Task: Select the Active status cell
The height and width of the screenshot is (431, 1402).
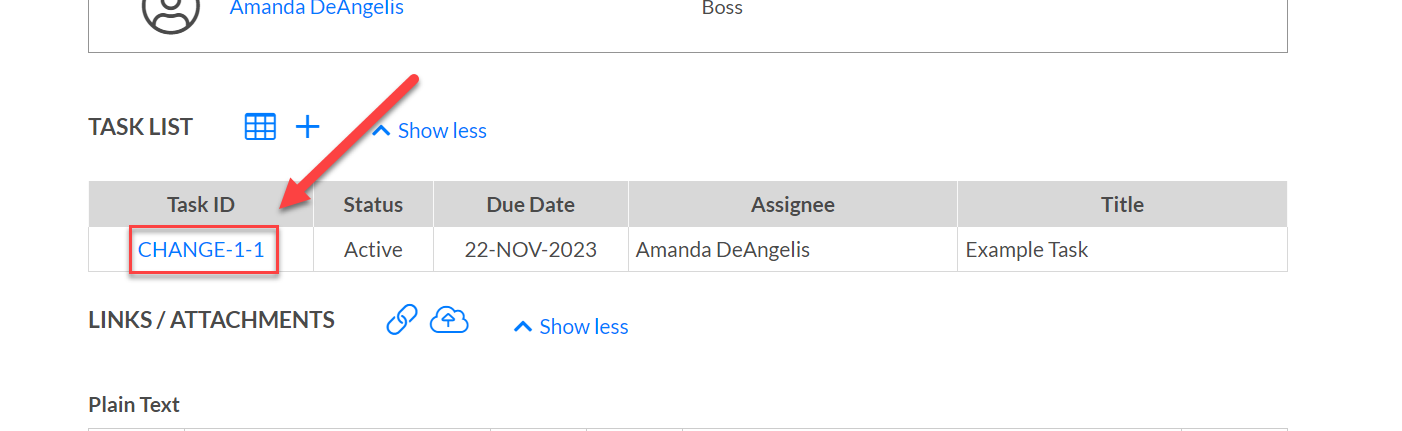Action: pyautogui.click(x=373, y=250)
